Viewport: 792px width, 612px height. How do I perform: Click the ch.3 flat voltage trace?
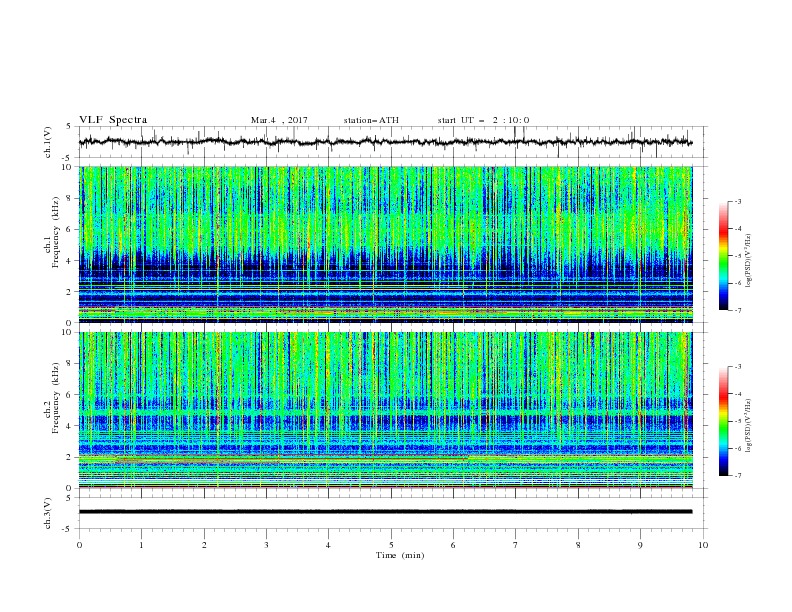tap(385, 512)
